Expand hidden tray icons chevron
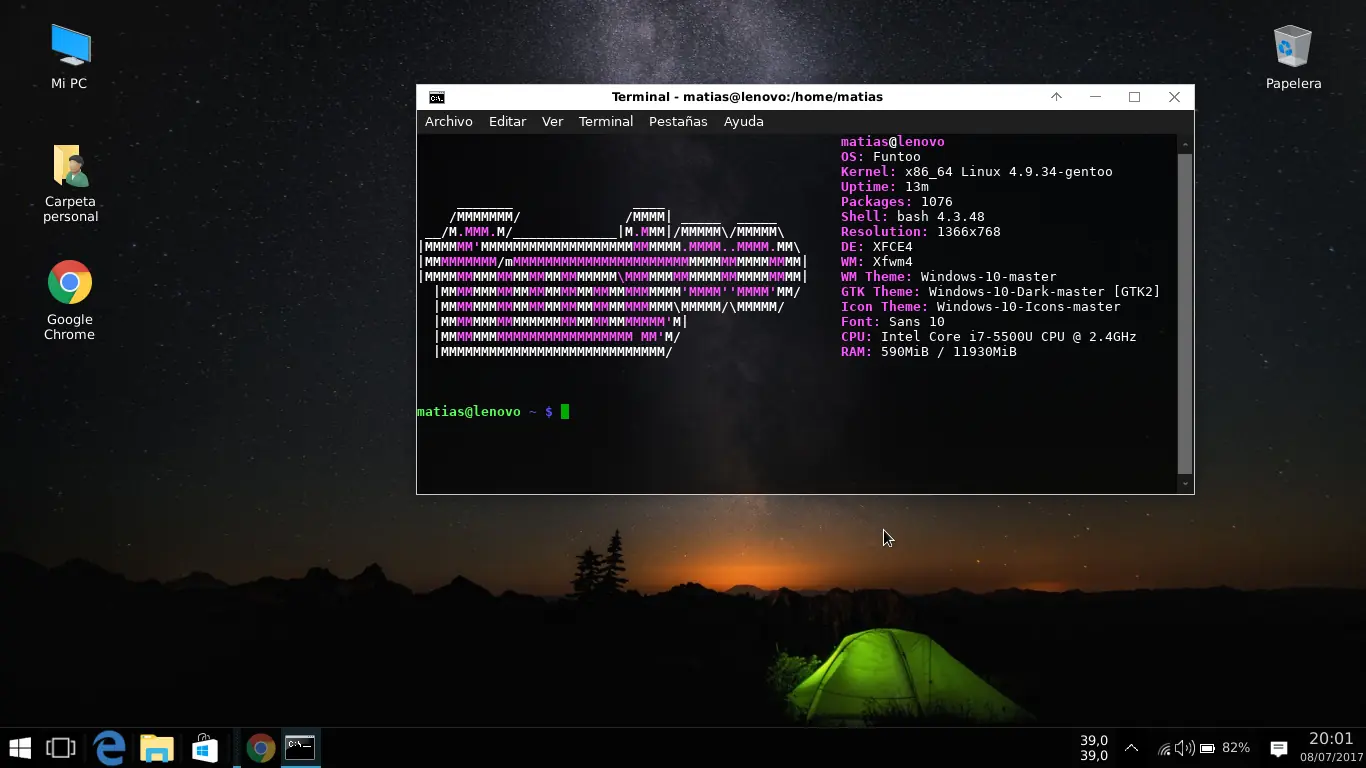 [x=1132, y=748]
